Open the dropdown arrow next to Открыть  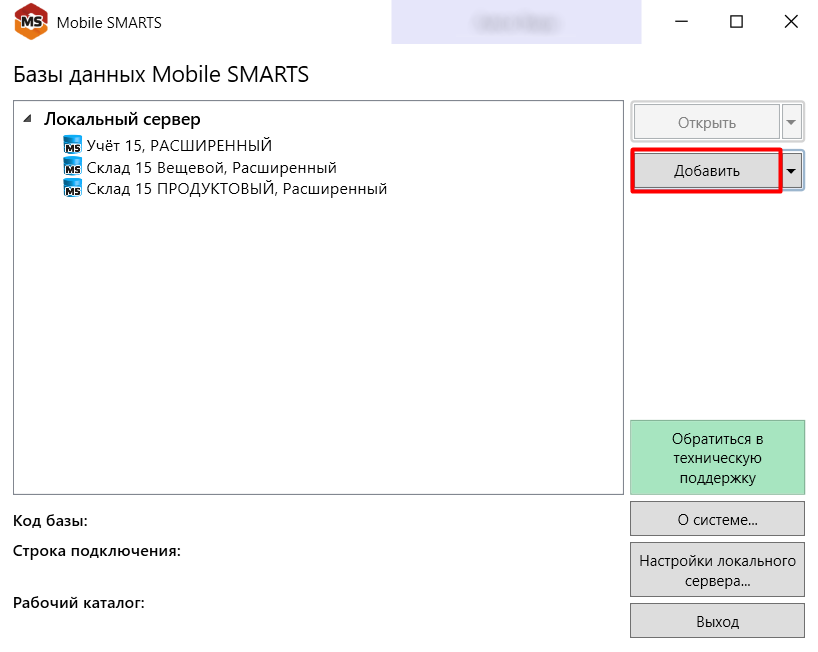[791, 123]
